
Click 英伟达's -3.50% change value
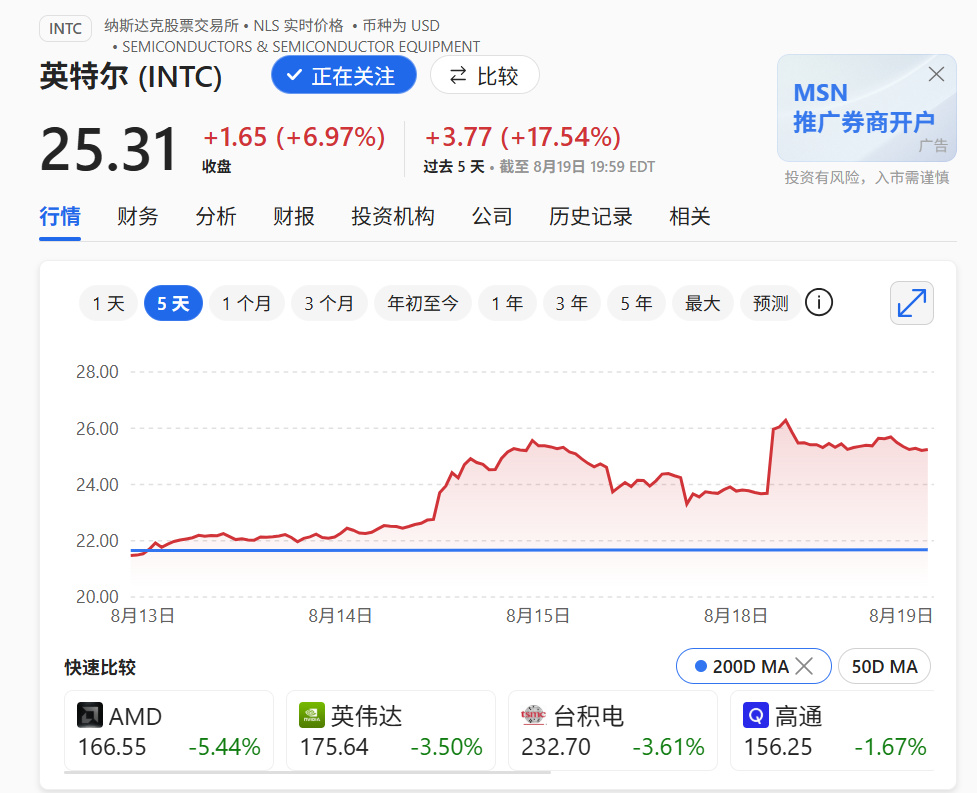pos(446,747)
